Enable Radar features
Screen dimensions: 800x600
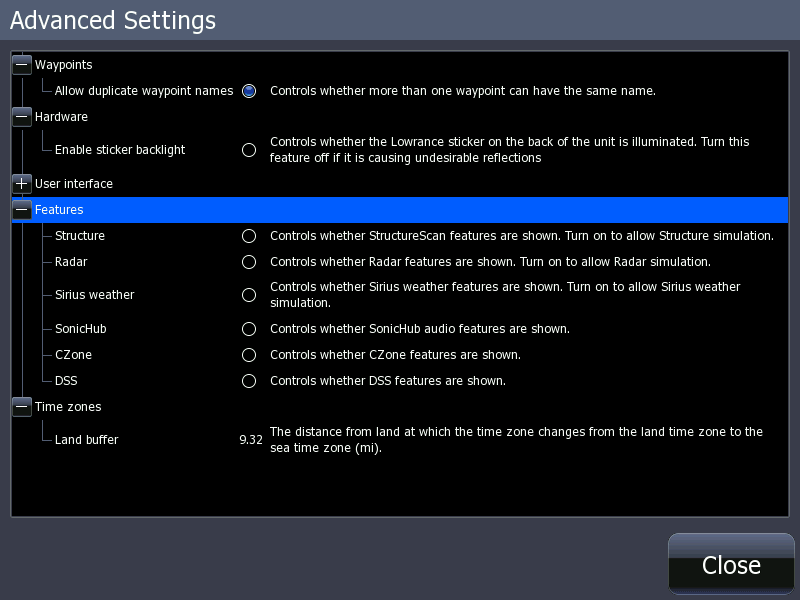tap(248, 262)
